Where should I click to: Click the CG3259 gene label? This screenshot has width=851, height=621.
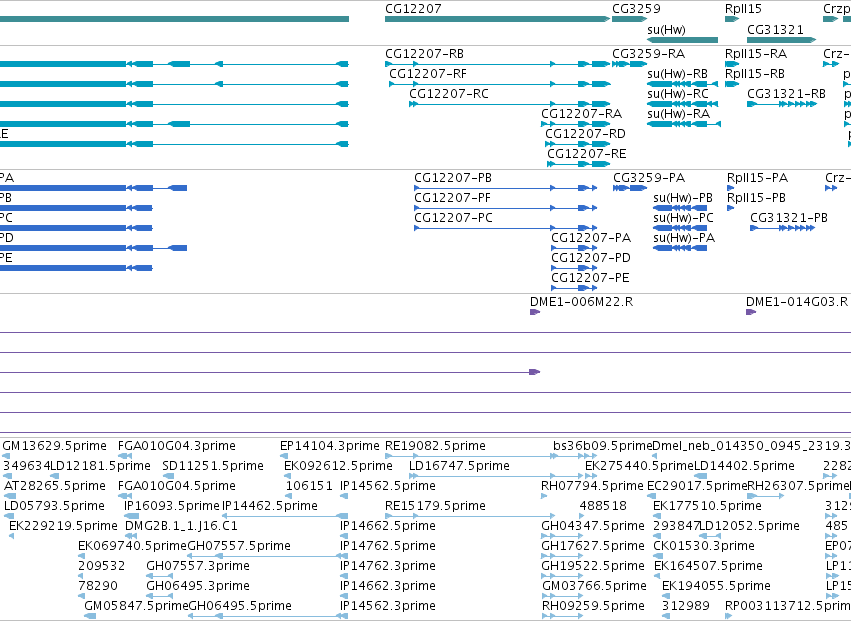point(636,9)
